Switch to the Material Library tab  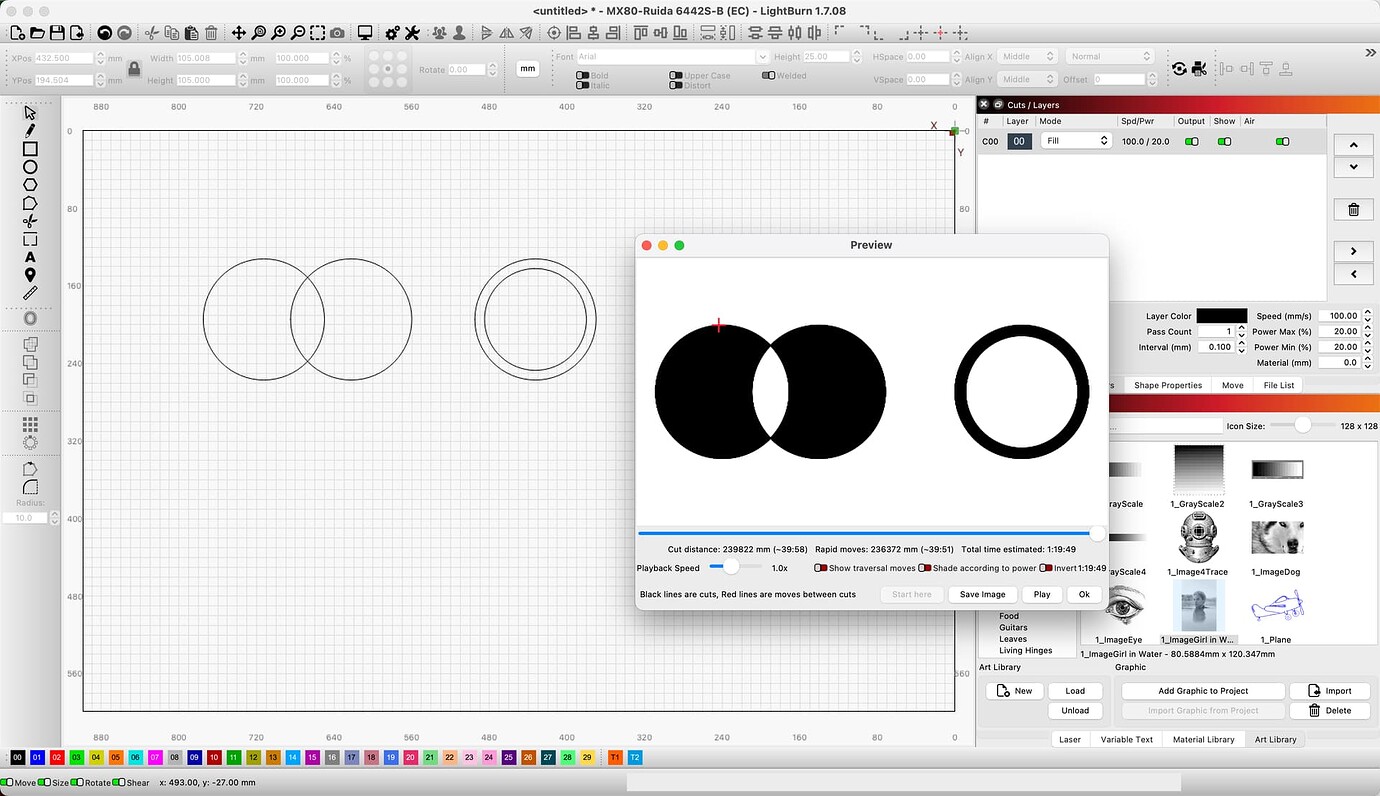point(1204,739)
